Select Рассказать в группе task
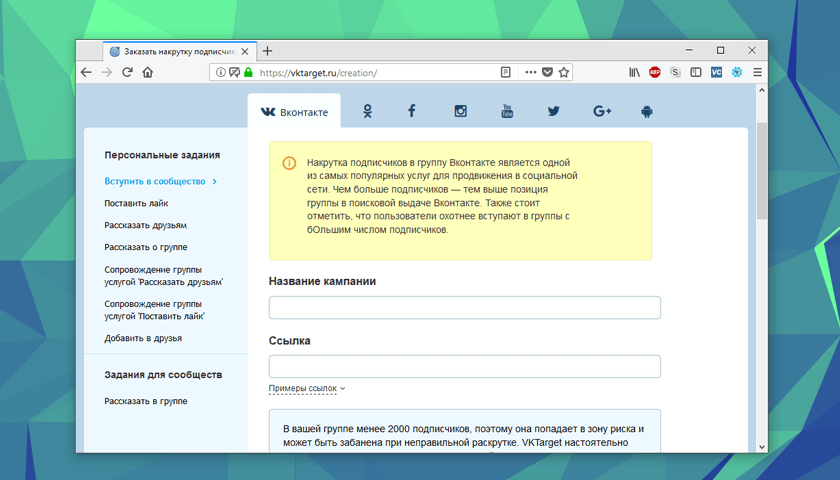This screenshot has width=840, height=480. (x=146, y=401)
